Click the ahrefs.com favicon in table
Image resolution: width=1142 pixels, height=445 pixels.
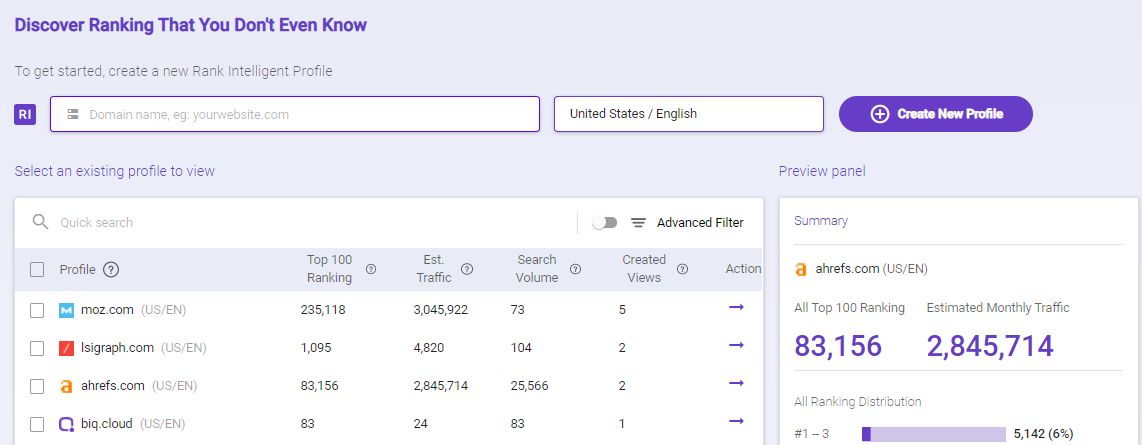[66, 386]
